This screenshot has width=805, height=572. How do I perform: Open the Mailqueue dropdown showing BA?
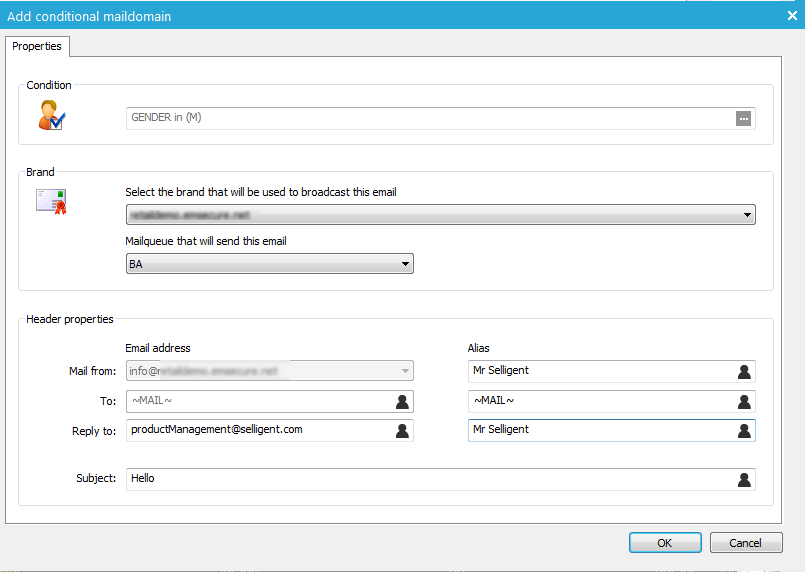(x=405, y=264)
